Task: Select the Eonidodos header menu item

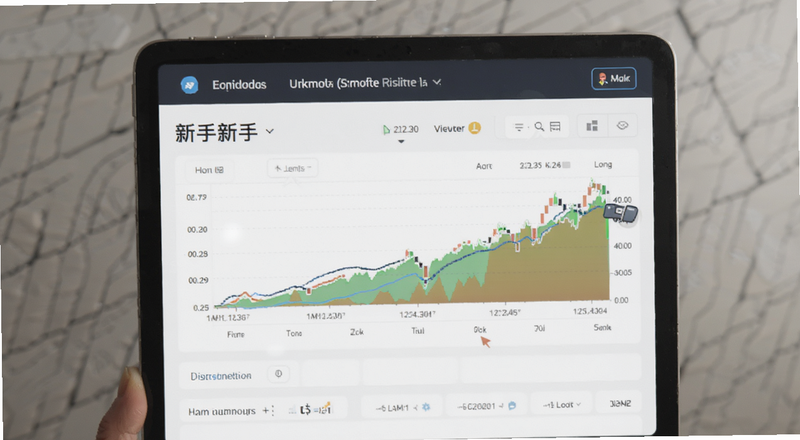Action: [x=239, y=85]
